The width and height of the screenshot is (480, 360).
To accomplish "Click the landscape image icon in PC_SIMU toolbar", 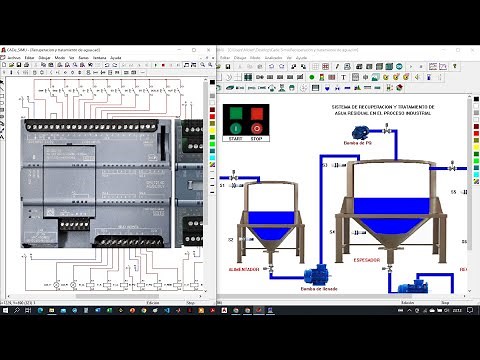I will coord(375,77).
